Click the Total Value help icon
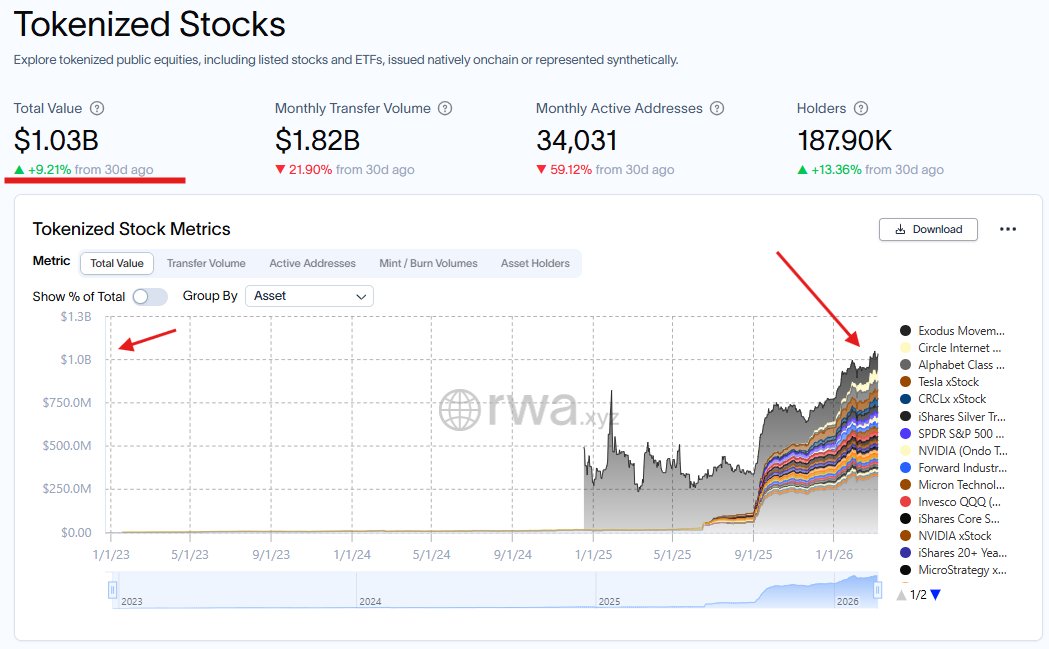 tap(97, 108)
